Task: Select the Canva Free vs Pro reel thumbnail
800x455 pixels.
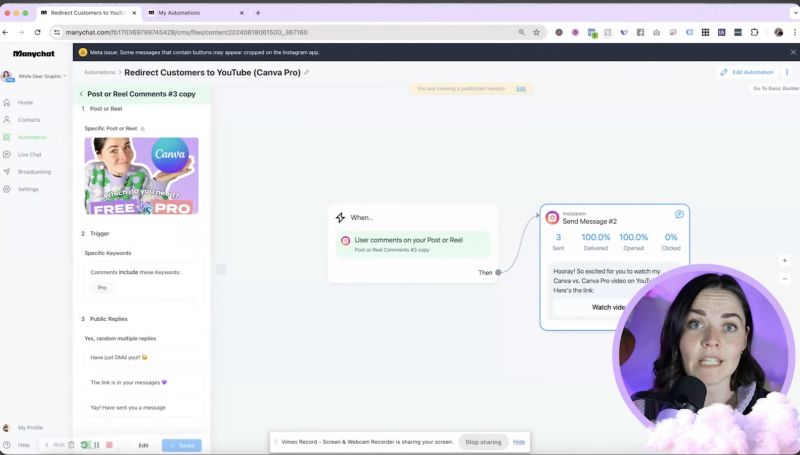Action: (x=141, y=176)
